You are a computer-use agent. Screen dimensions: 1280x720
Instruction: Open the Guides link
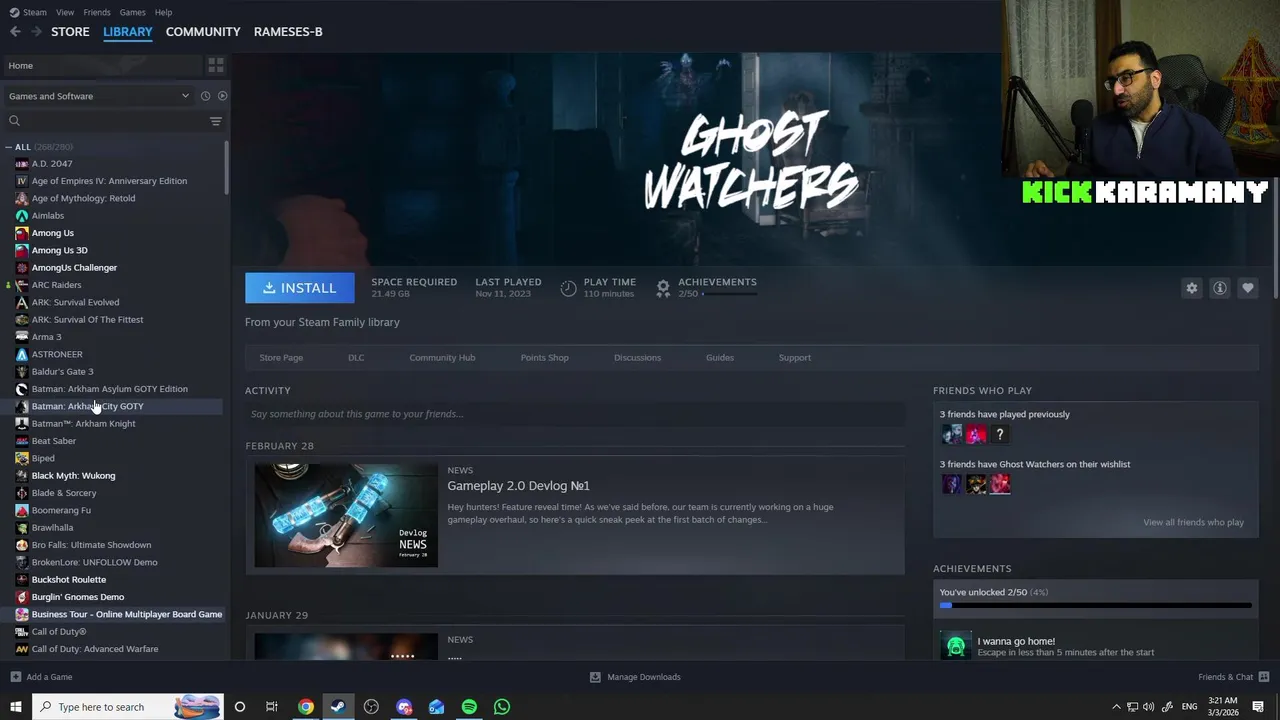[720, 358]
